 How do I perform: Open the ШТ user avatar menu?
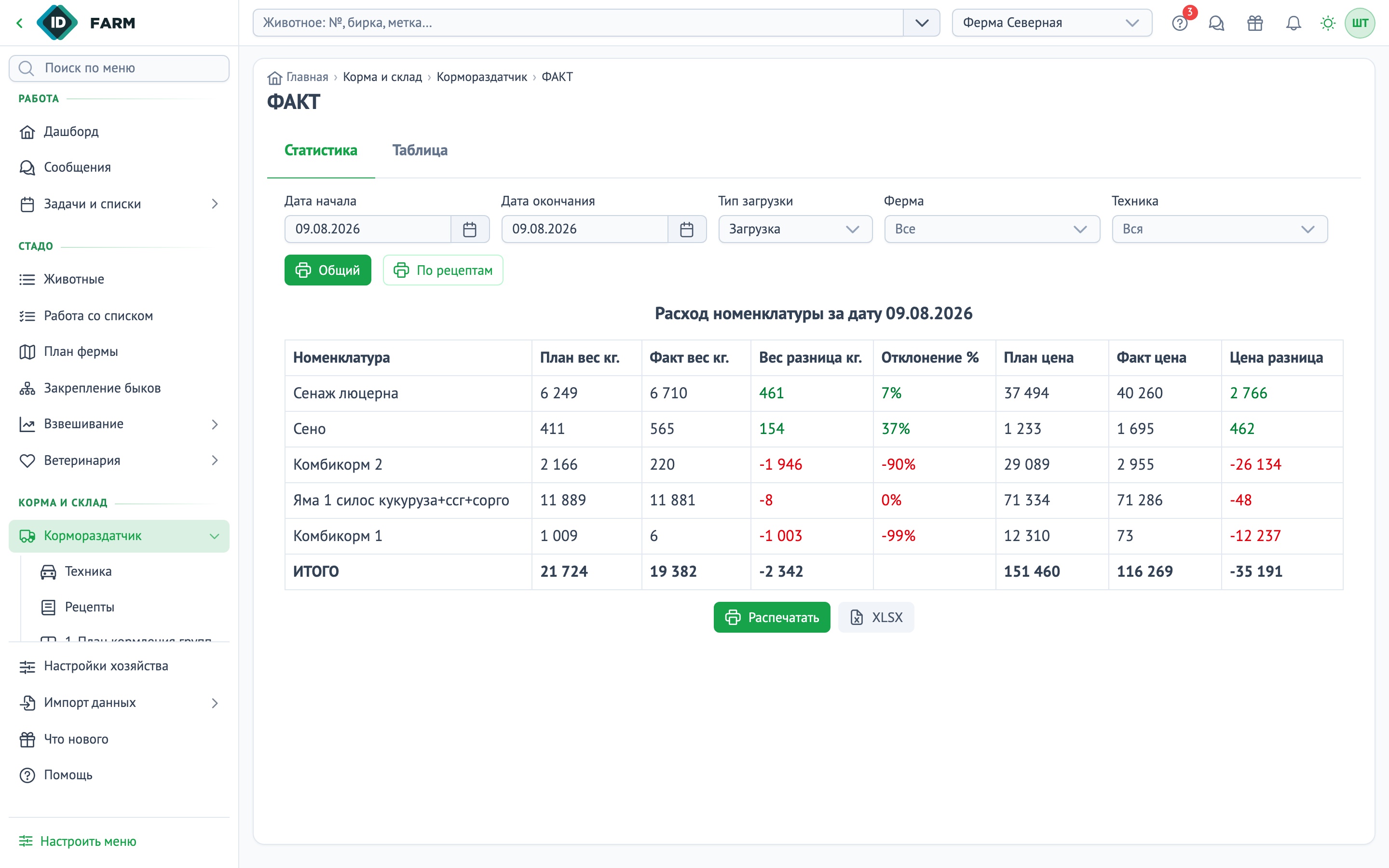click(1360, 23)
